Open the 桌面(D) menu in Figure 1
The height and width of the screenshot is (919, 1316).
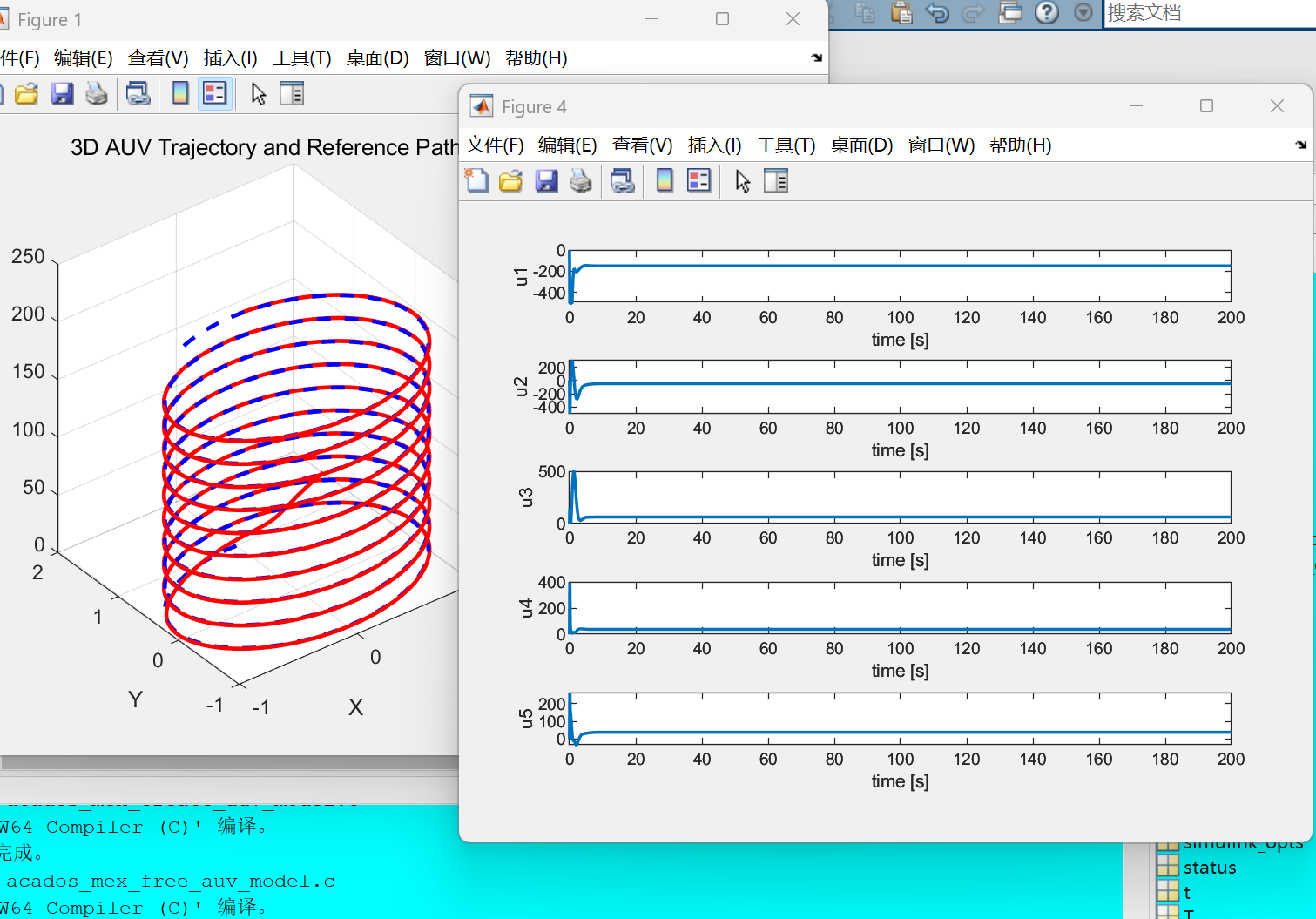378,57
